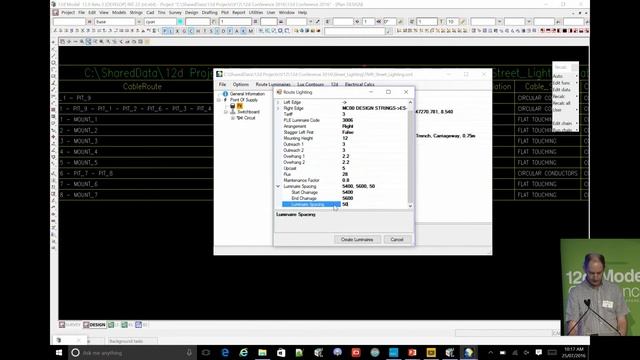Select the Start Chainage value 5400
This screenshot has height=360, width=640.
[x=347, y=192]
